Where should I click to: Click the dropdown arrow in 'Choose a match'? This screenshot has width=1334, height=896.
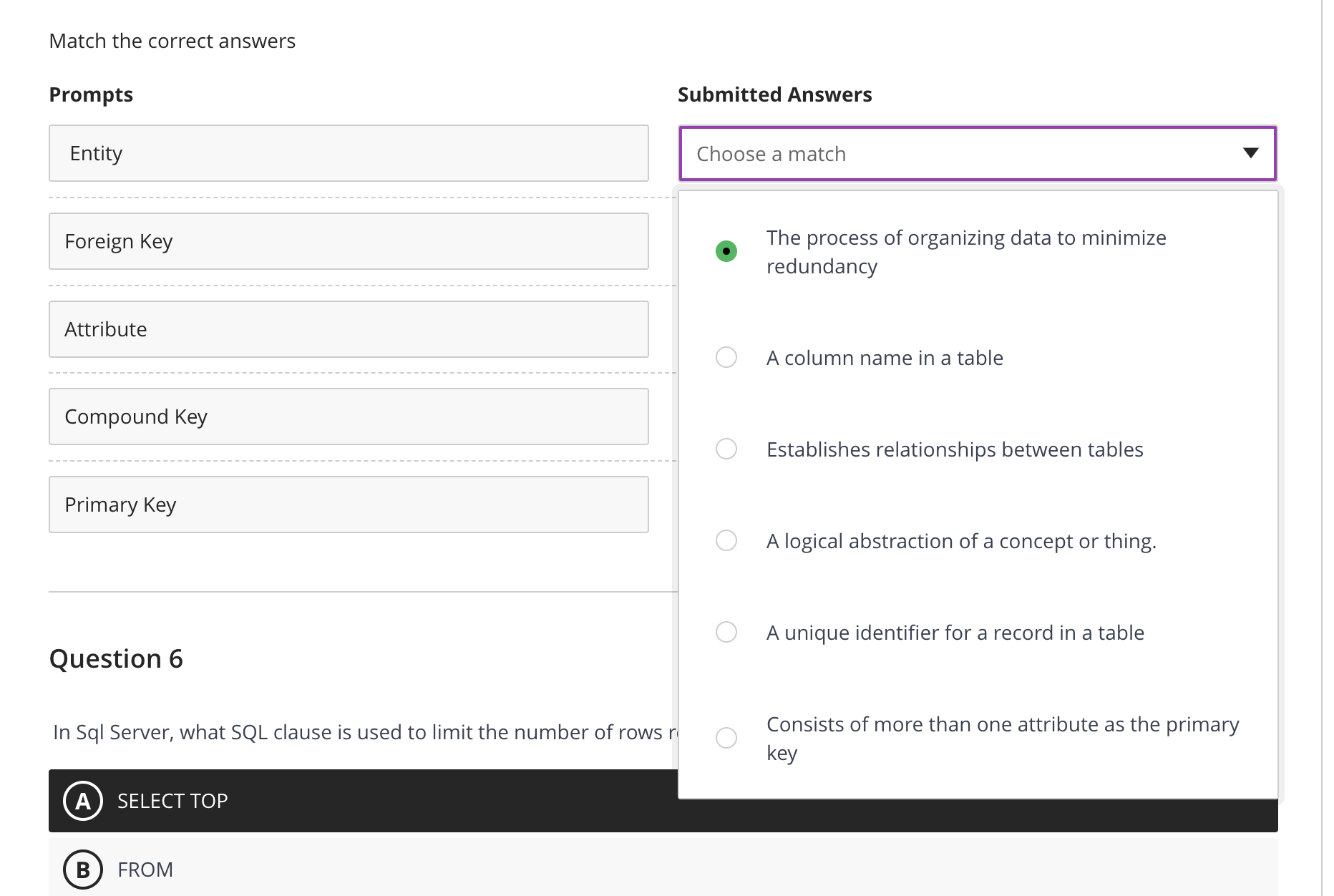[1250, 153]
